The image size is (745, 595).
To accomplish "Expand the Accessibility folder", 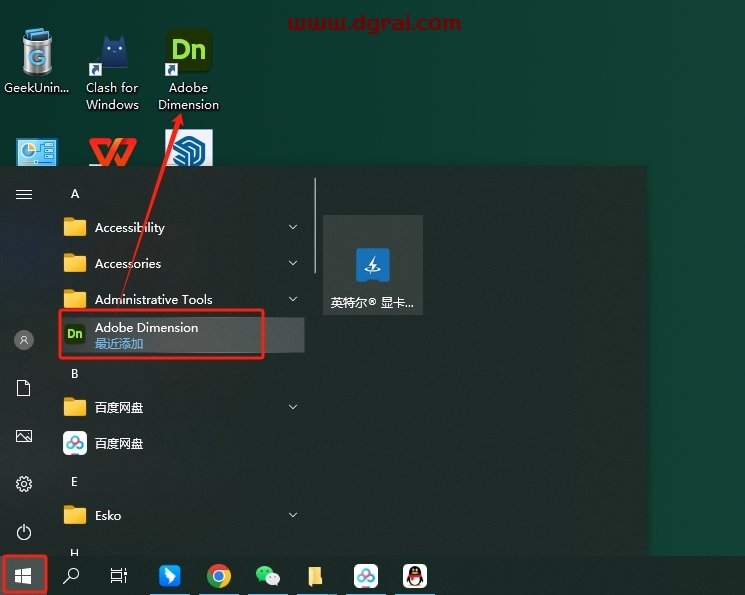I will click(182, 228).
